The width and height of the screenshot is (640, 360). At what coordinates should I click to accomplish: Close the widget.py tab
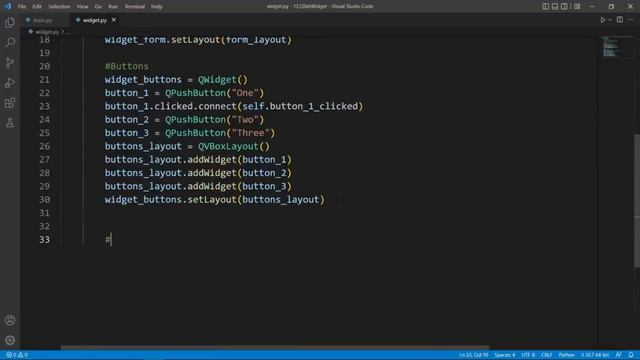click(x=114, y=20)
